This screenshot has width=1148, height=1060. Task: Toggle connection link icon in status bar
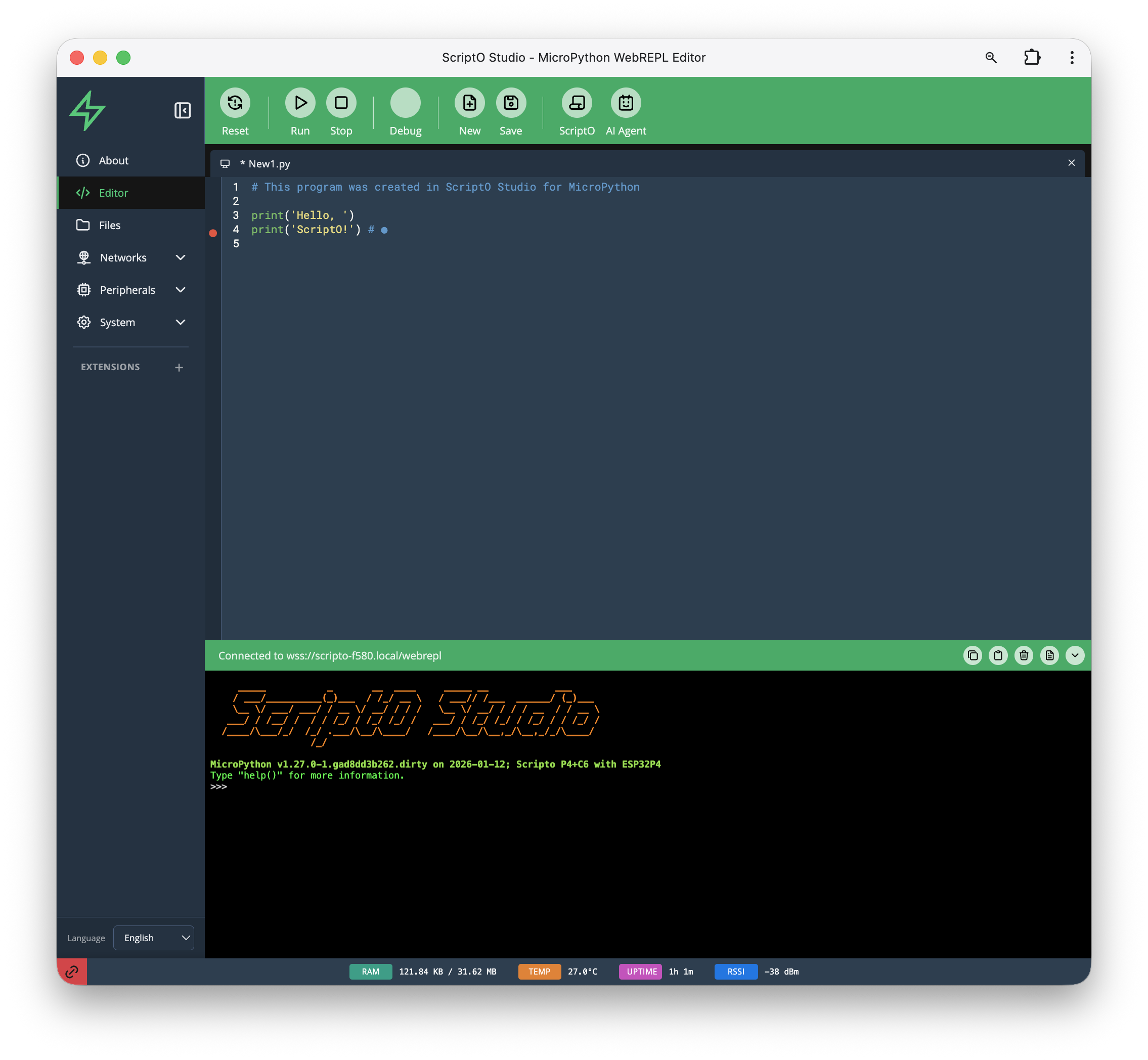click(72, 971)
